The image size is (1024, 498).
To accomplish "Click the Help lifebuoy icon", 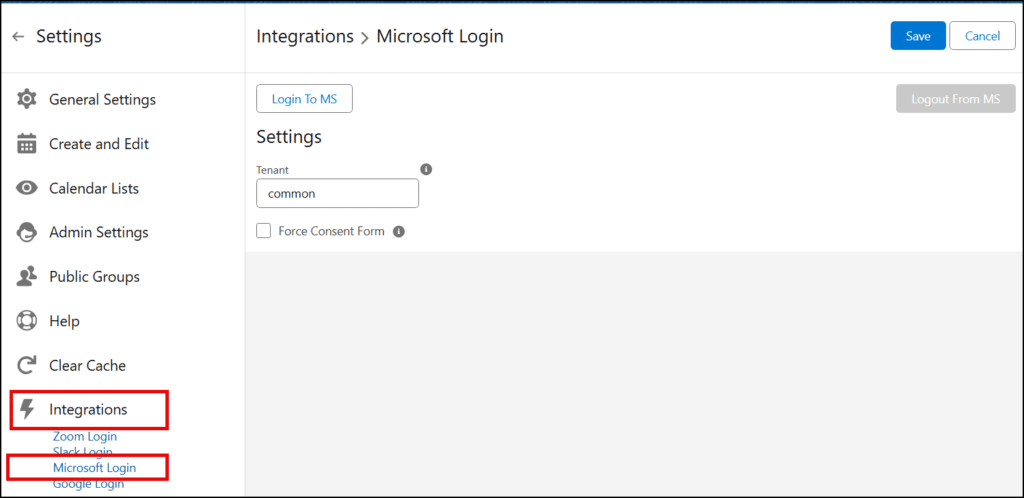I will point(27,321).
